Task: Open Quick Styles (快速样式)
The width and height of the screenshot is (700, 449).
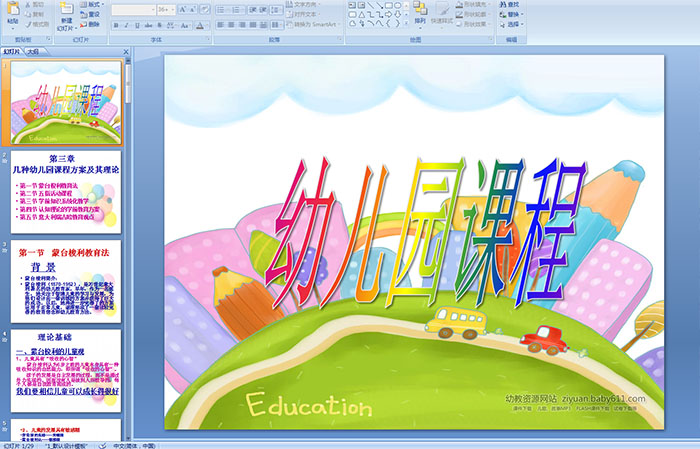Action: [442, 13]
